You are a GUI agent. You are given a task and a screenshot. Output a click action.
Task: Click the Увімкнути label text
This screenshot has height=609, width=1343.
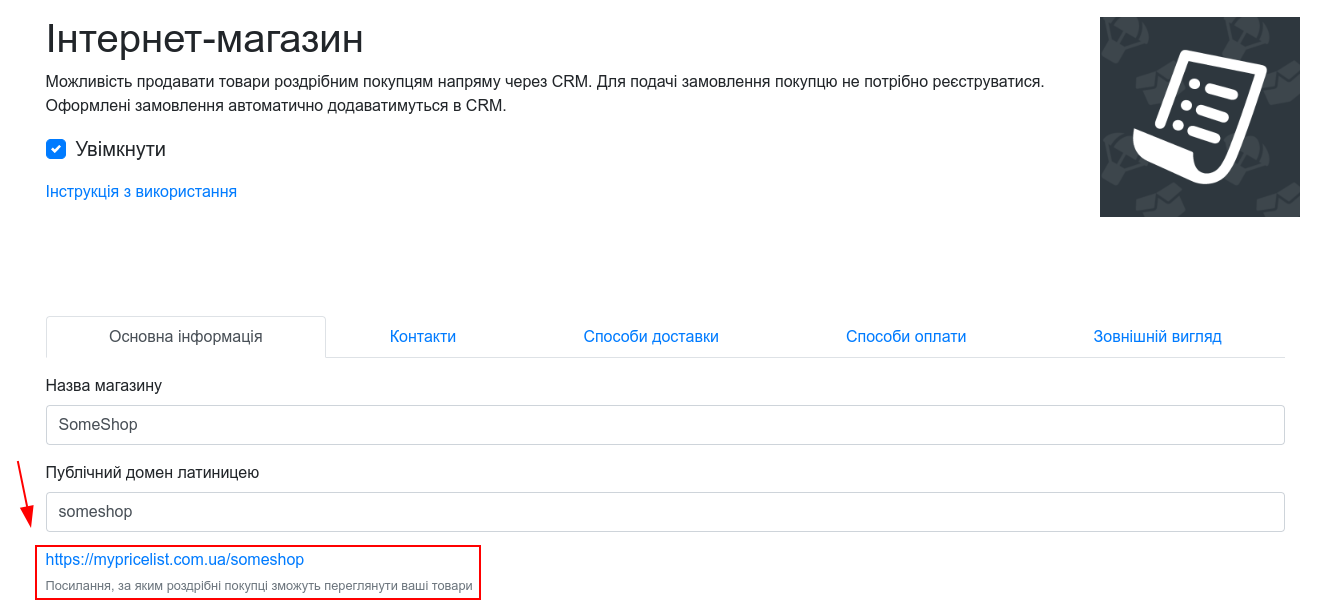(121, 149)
